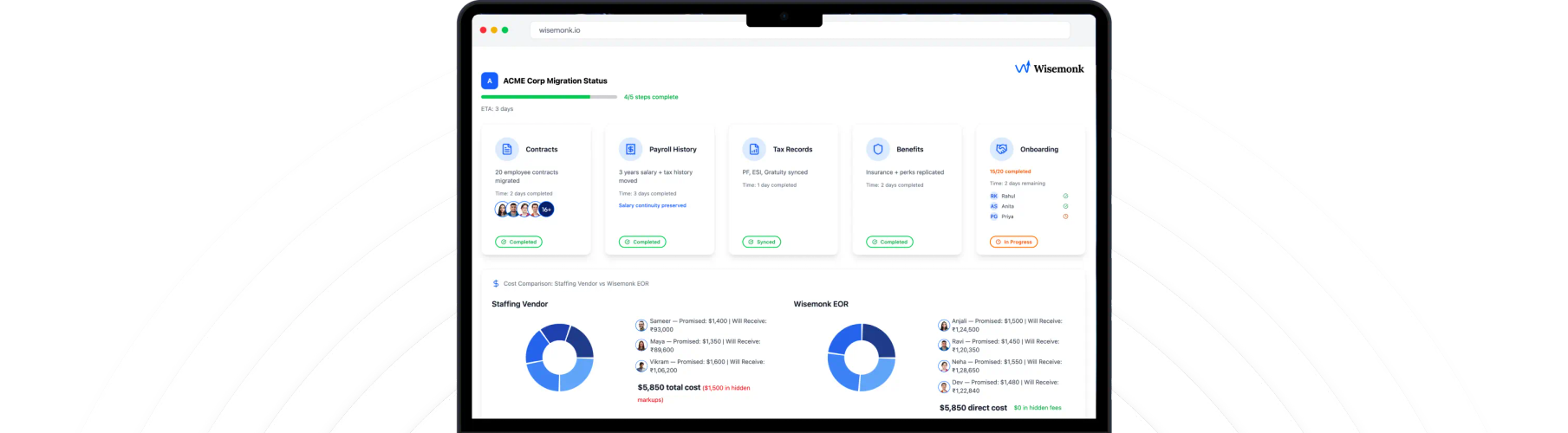Click the In Progress badge on Onboarding

pyautogui.click(x=1014, y=242)
